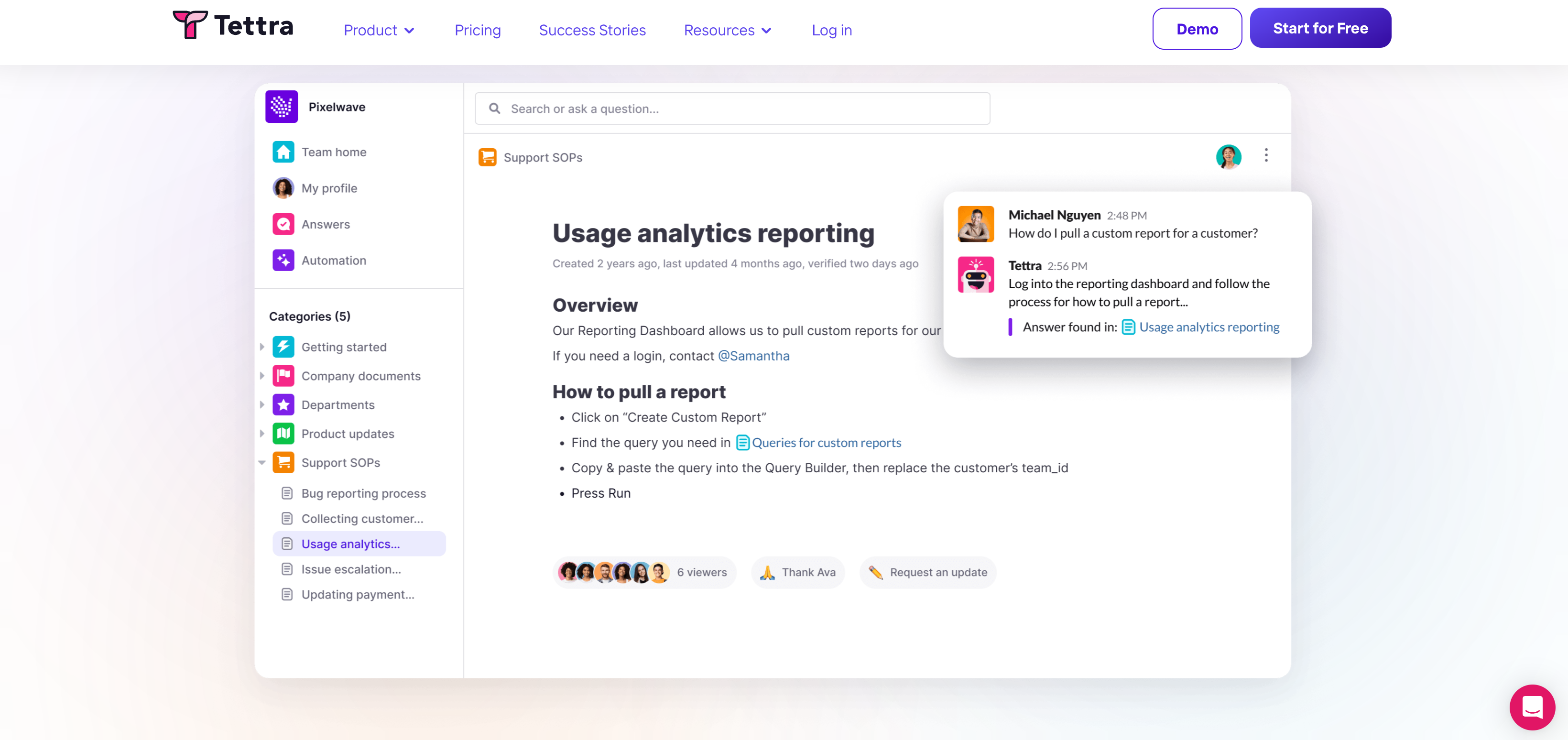Click the Support SOPs breadcrumb icon above the page
The image size is (1568, 740).
click(487, 157)
